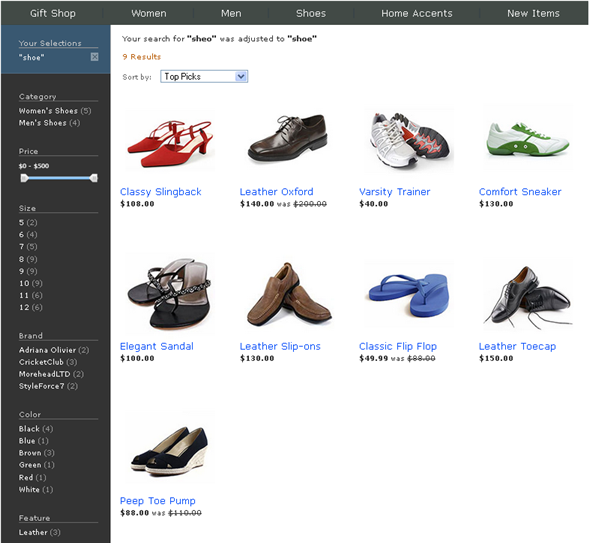Filter by color Black

coord(36,429)
